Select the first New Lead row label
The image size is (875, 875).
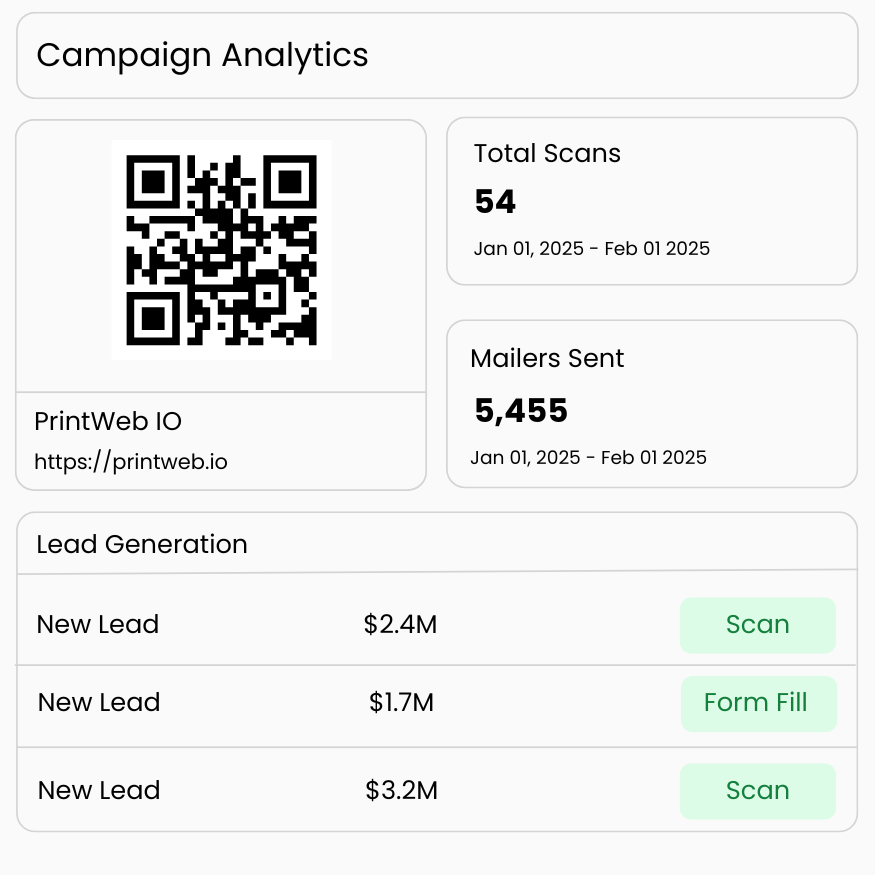[x=98, y=624]
